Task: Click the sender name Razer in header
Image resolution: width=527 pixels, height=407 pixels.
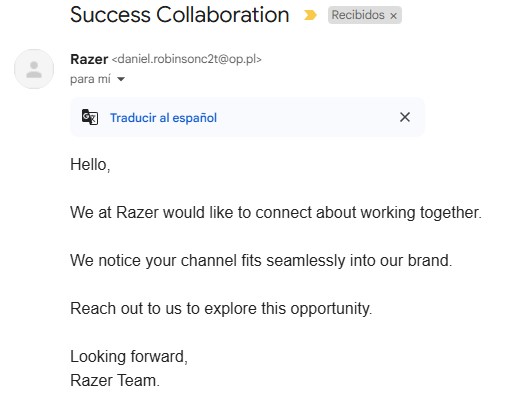Action: [x=89, y=59]
